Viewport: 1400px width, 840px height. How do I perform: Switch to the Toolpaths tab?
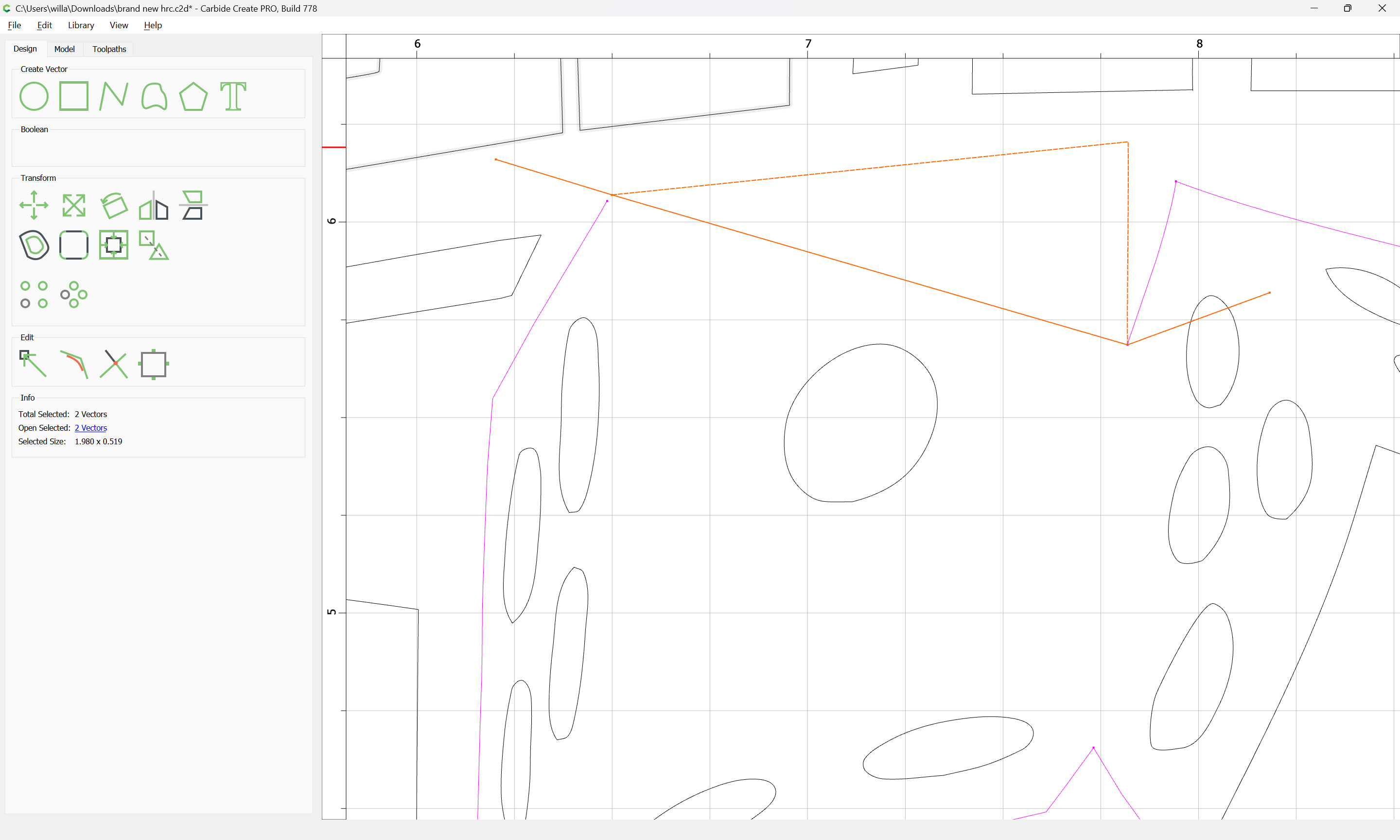109,49
